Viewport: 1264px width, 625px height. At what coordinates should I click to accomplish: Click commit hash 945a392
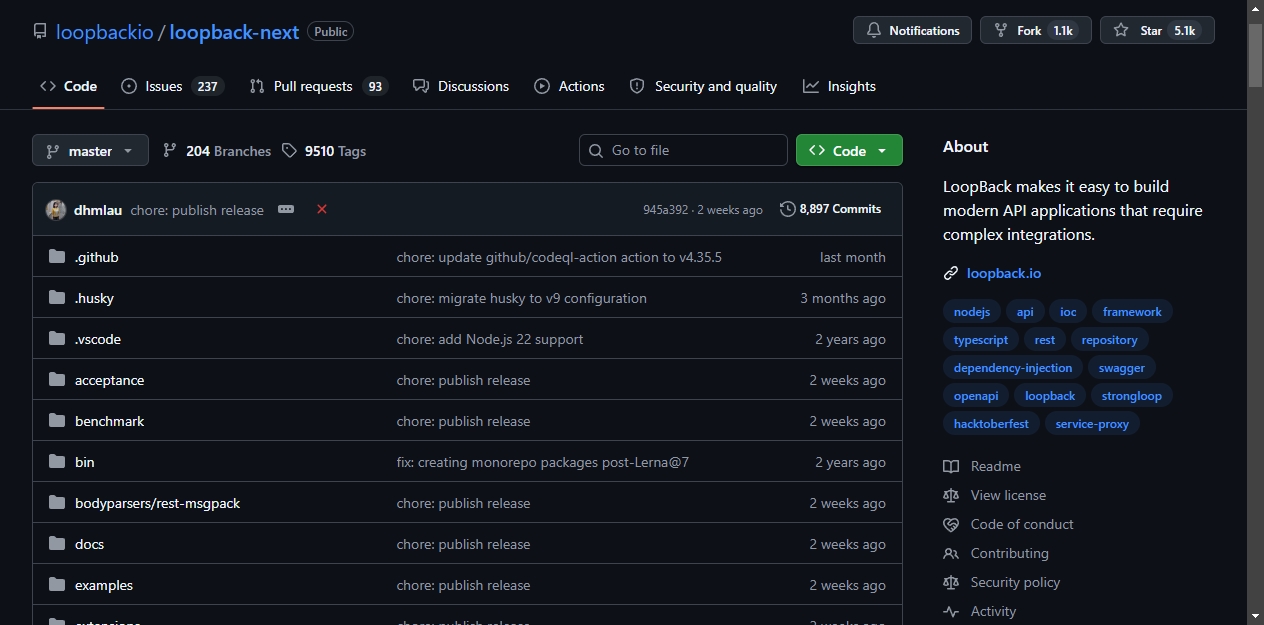[665, 210]
